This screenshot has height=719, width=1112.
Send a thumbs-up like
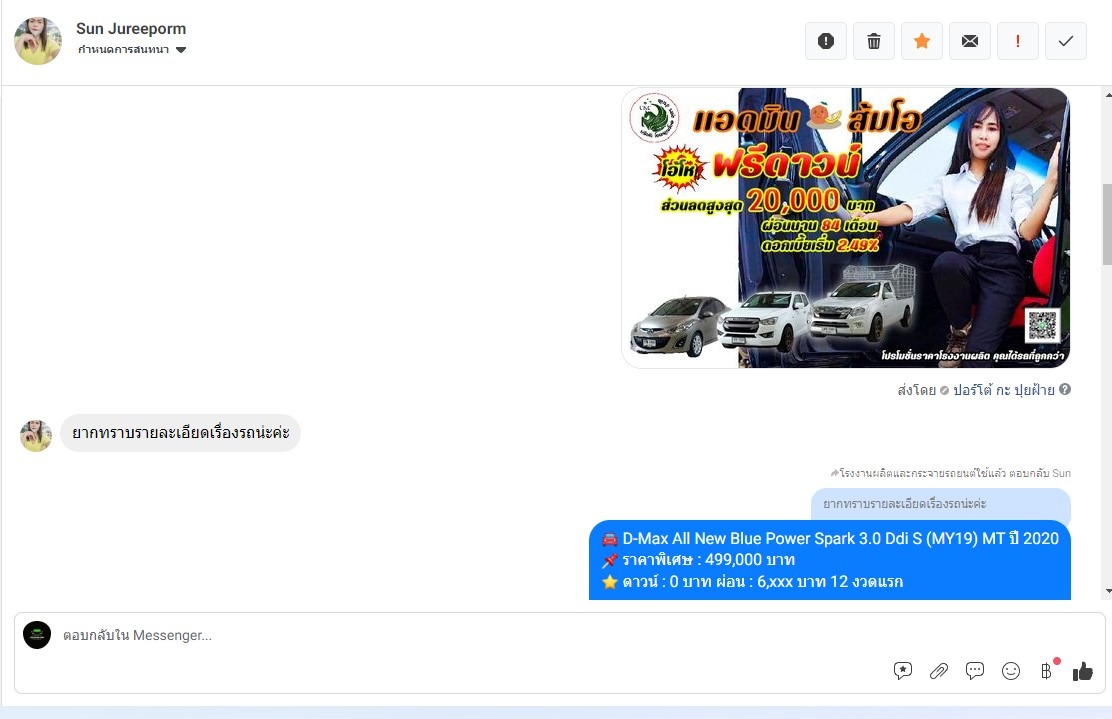tap(1082, 671)
